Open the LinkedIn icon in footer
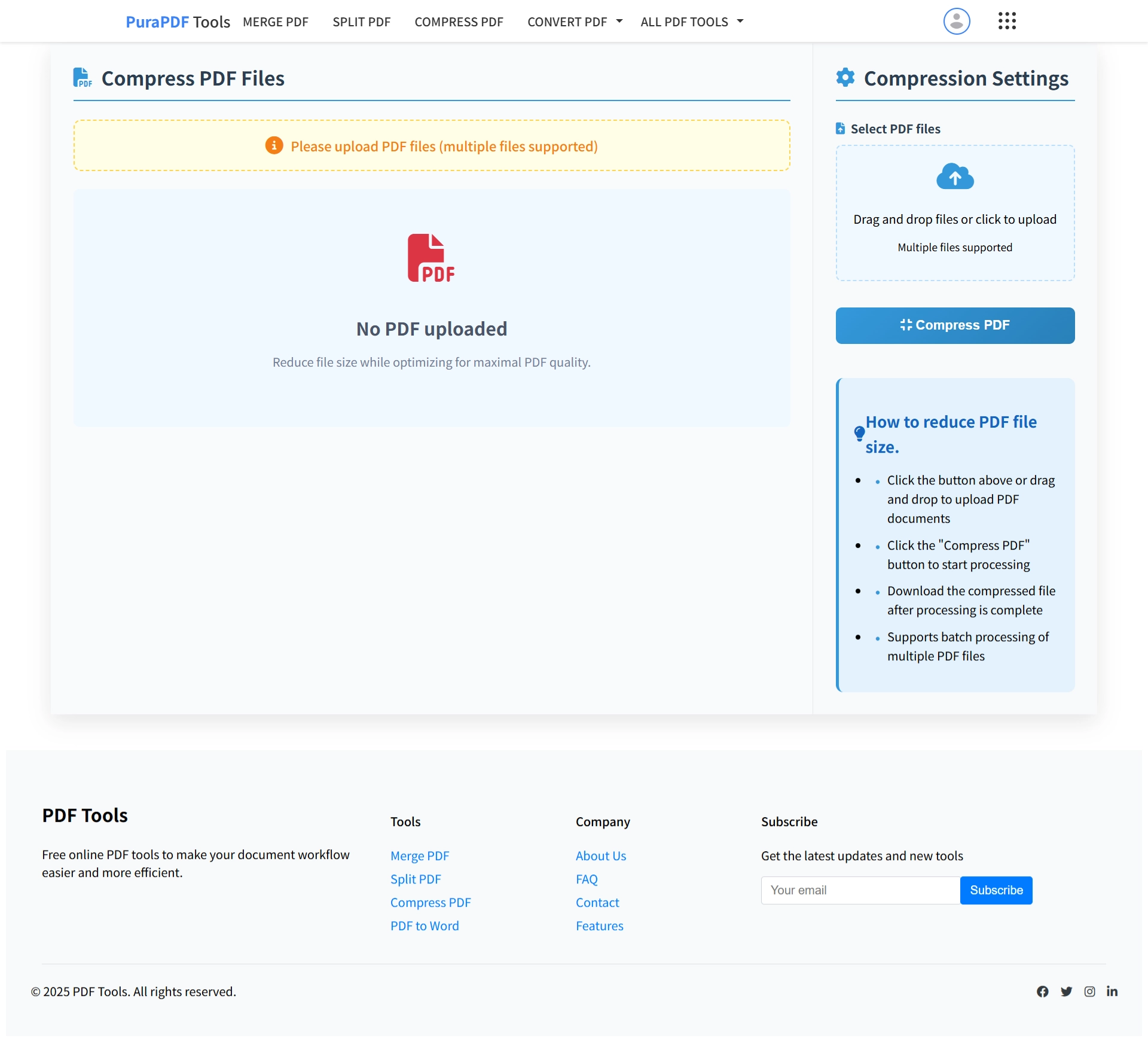Screen dimensions: 1148x1042 [1112, 991]
